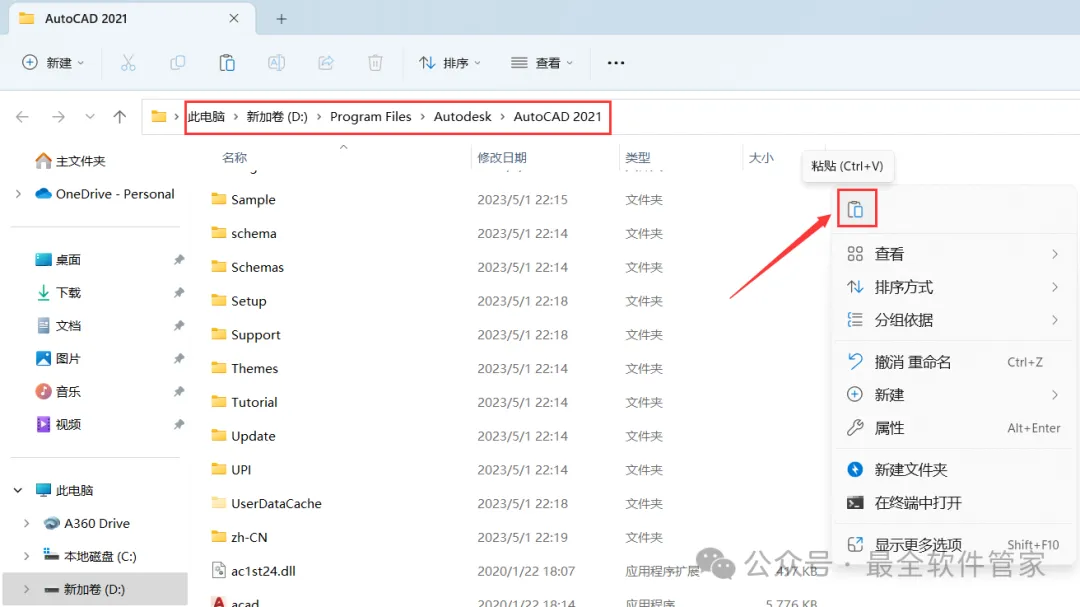Open the 查看 view dropdown in toolbar

coord(542,63)
